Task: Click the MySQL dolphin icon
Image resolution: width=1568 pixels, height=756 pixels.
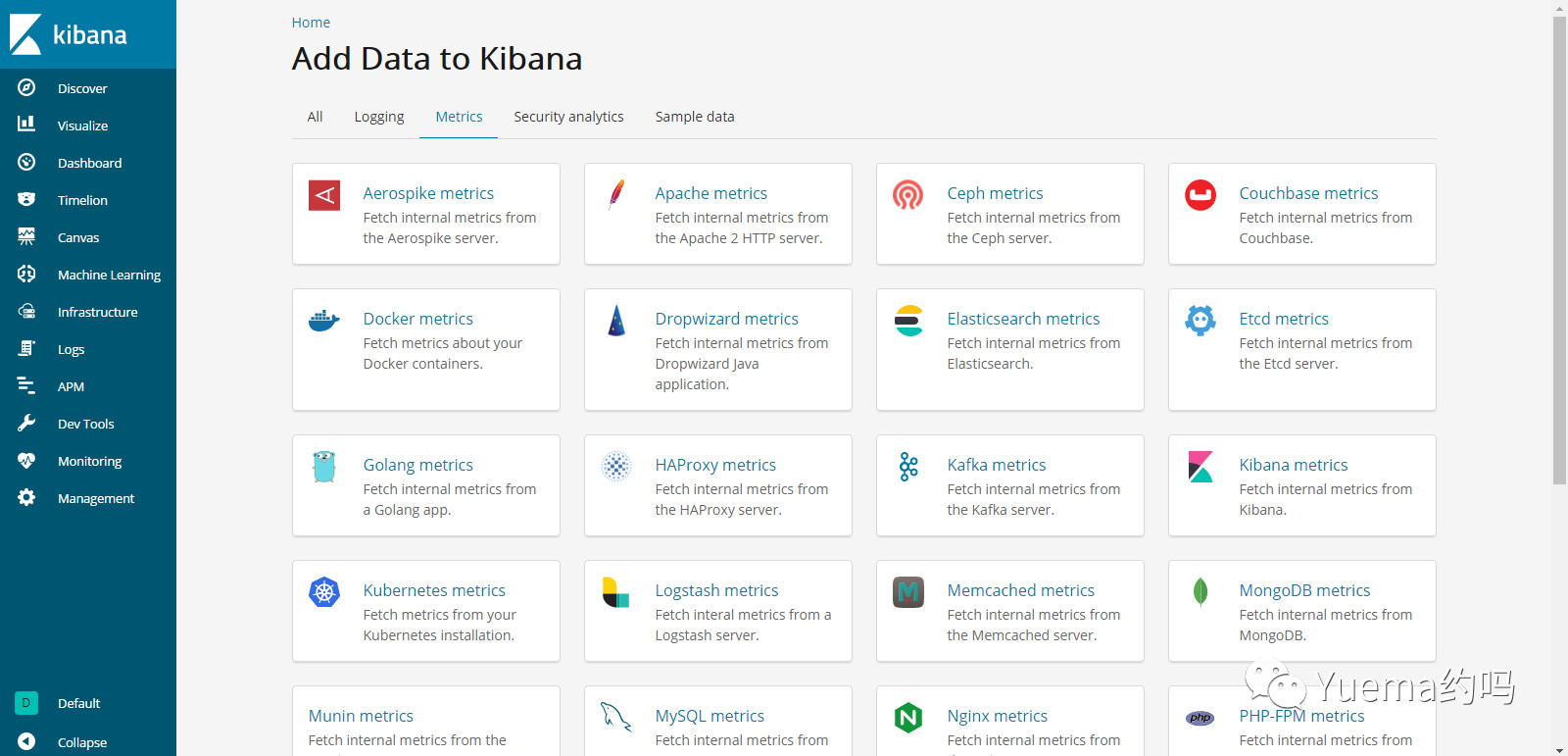Action: click(x=616, y=718)
